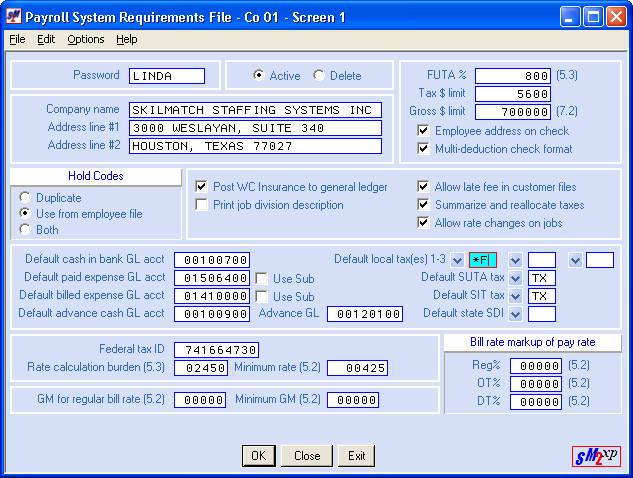Click the Federal tax ID field

pyautogui.click(x=216, y=350)
